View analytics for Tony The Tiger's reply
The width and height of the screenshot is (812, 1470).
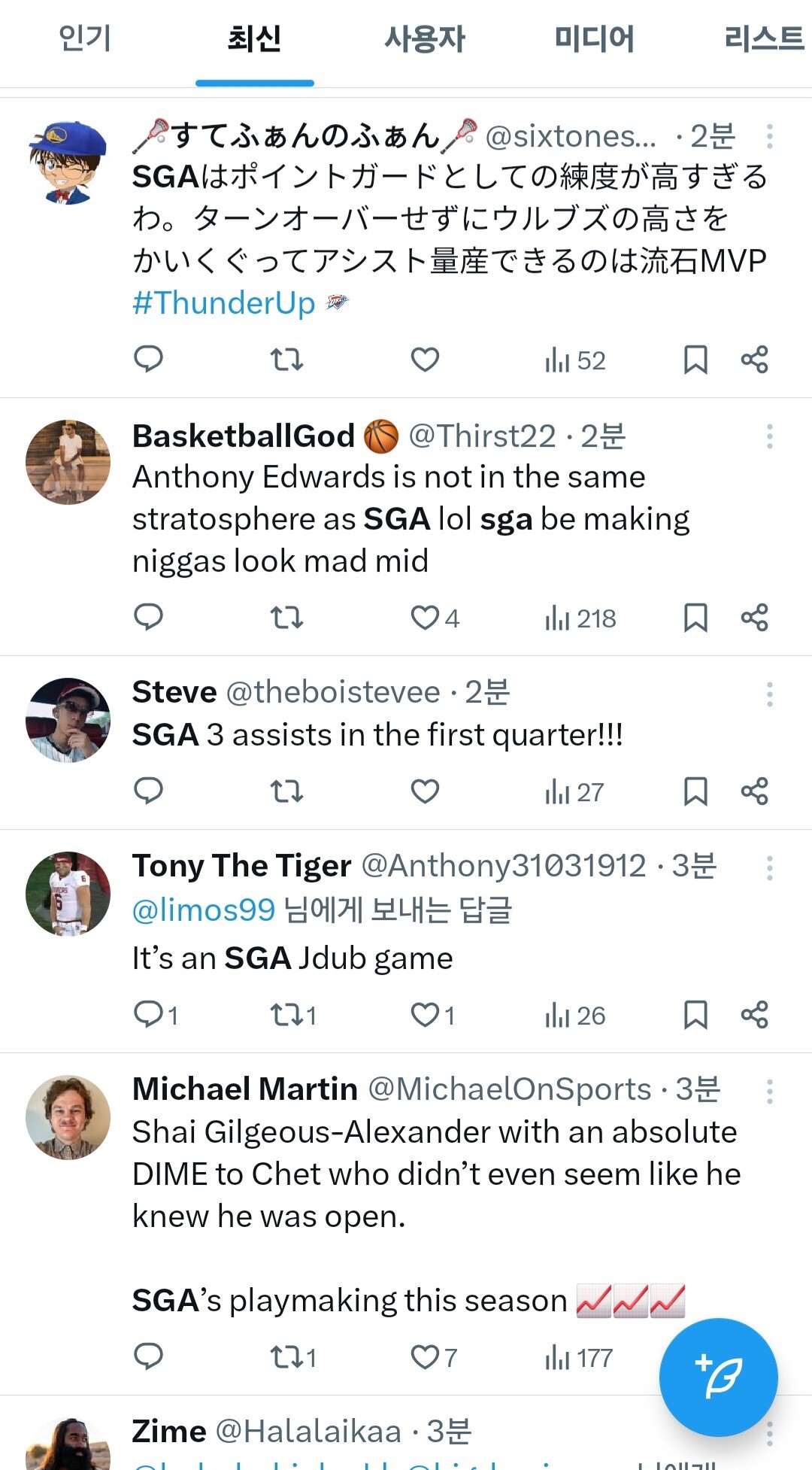tap(575, 1015)
